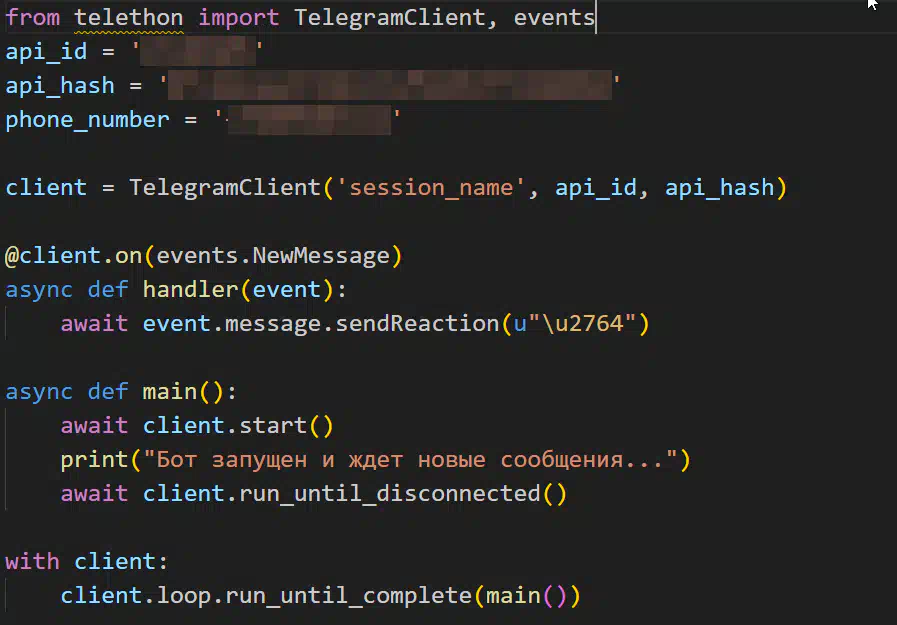This screenshot has height=625, width=897.
Task: Click 'with client:' statement
Action: pos(86,562)
